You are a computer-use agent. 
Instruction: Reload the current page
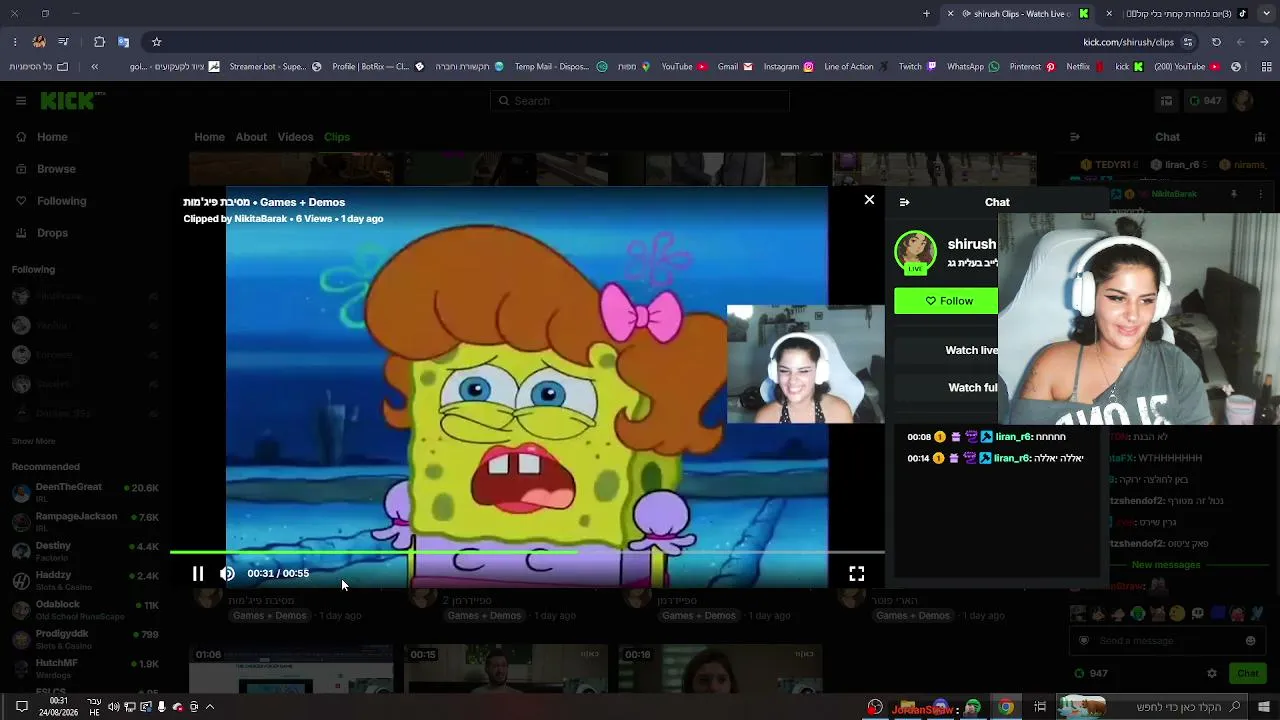pyautogui.click(x=1216, y=42)
